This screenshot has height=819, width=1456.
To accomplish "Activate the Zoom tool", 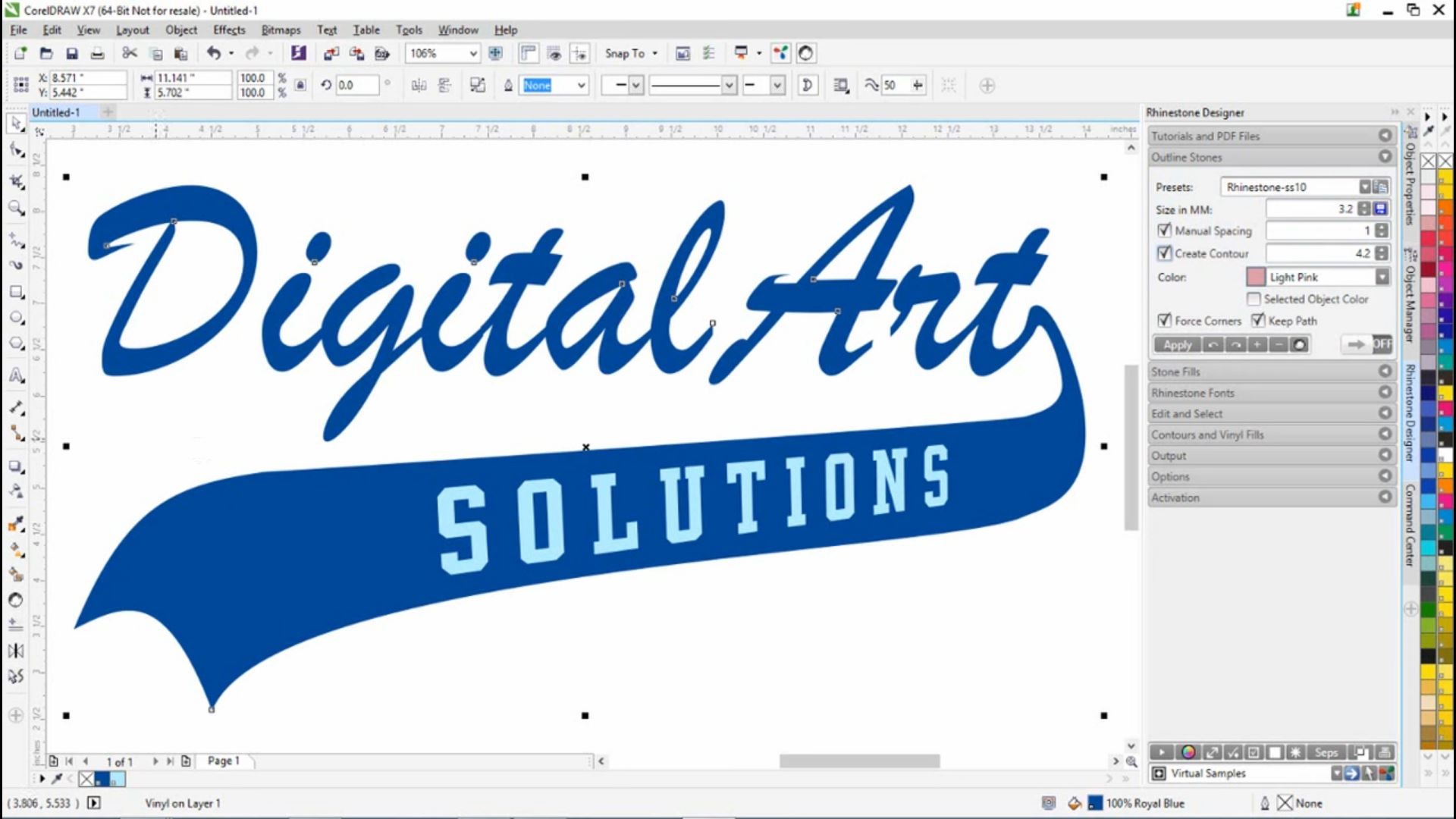I will click(16, 208).
